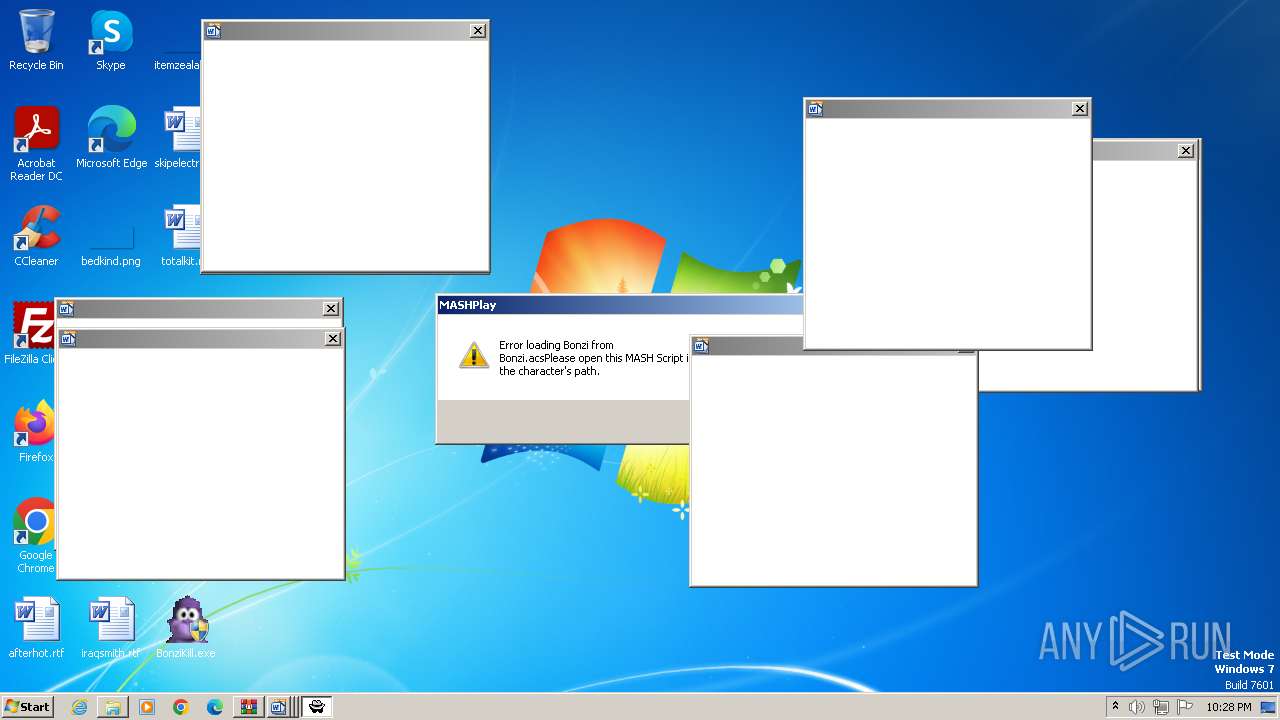Screen dimensions: 1280x720
Task: Launch Internet Explorer from the taskbar
Action: click(79, 707)
